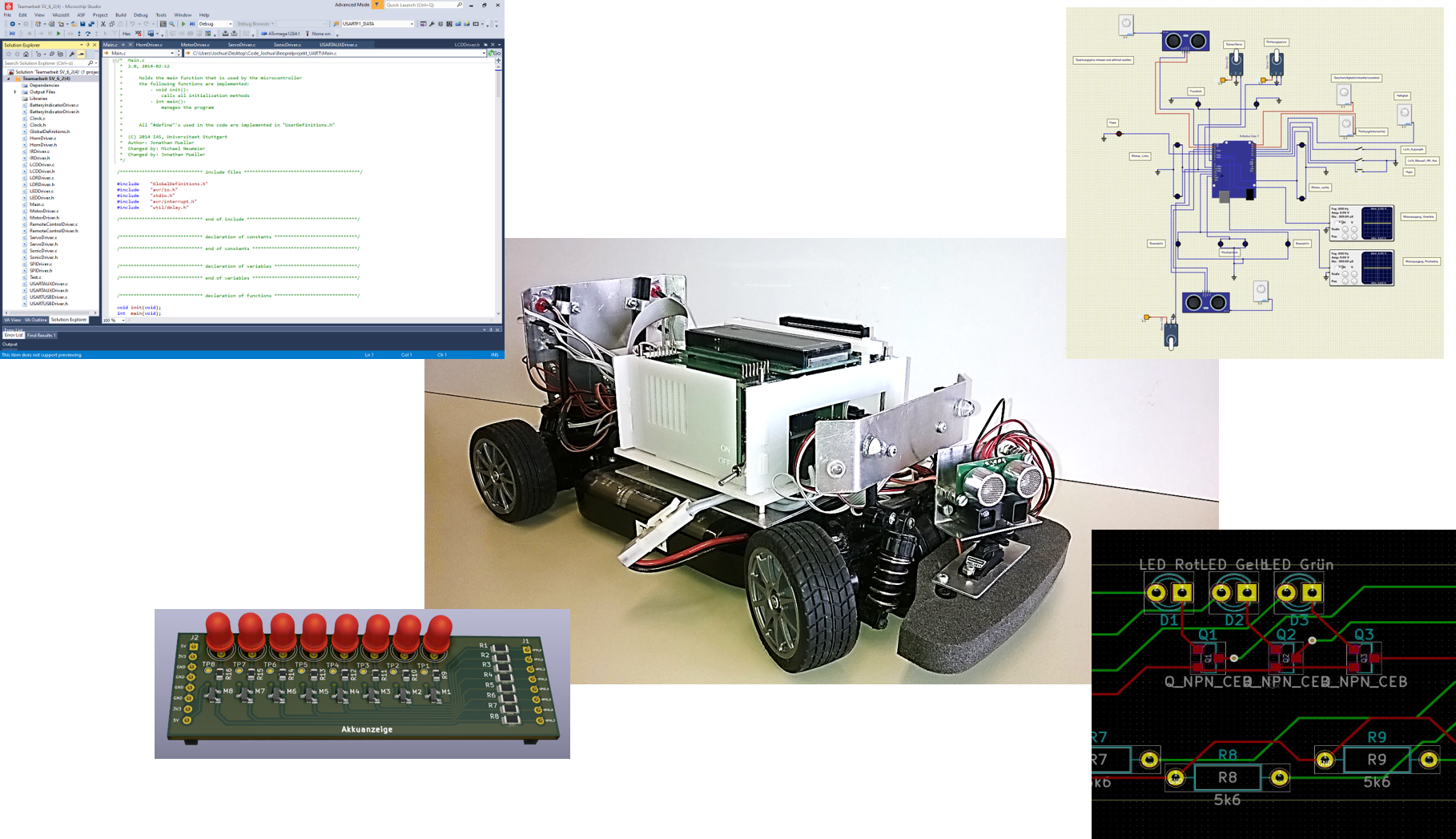Click the Error List tab button
1456x839 pixels.
point(14,335)
